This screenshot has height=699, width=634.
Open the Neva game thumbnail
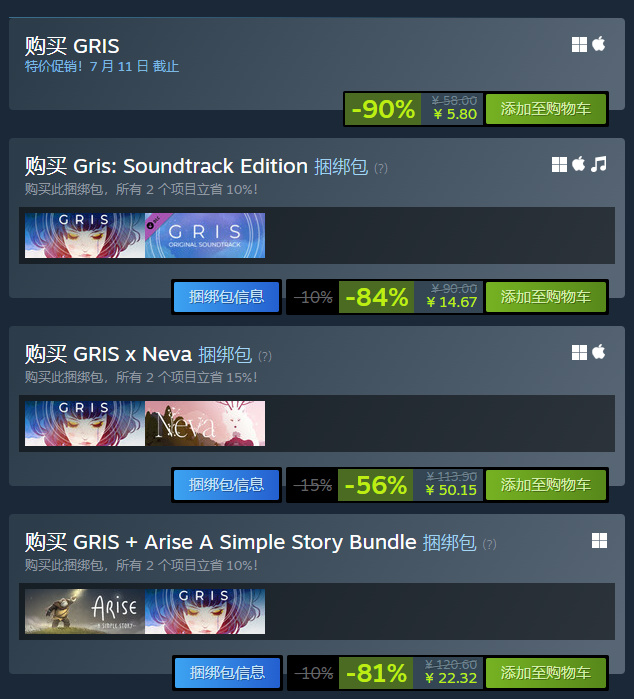click(205, 424)
